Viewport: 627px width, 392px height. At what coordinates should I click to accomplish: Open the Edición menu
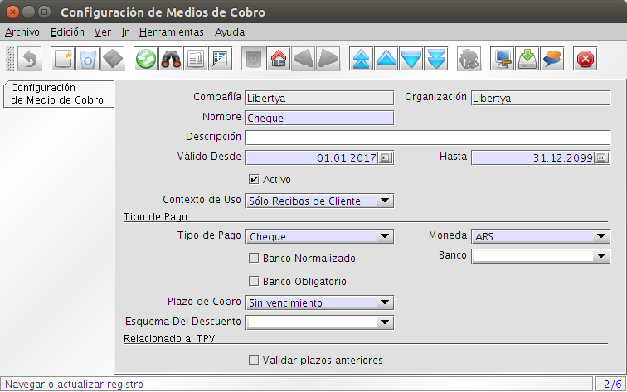point(67,32)
